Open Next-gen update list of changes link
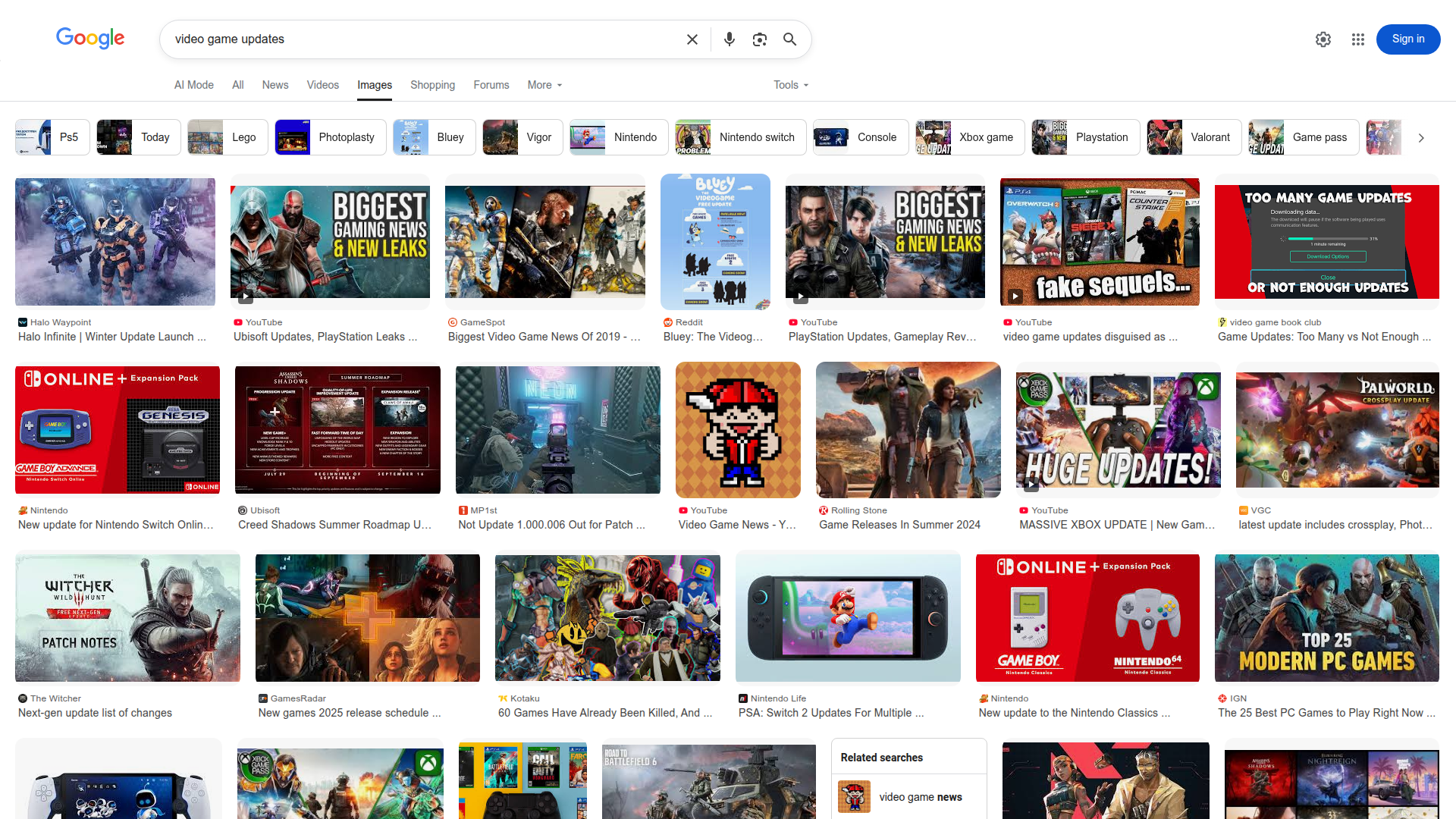Screen dimensions: 1456x819 point(95,713)
